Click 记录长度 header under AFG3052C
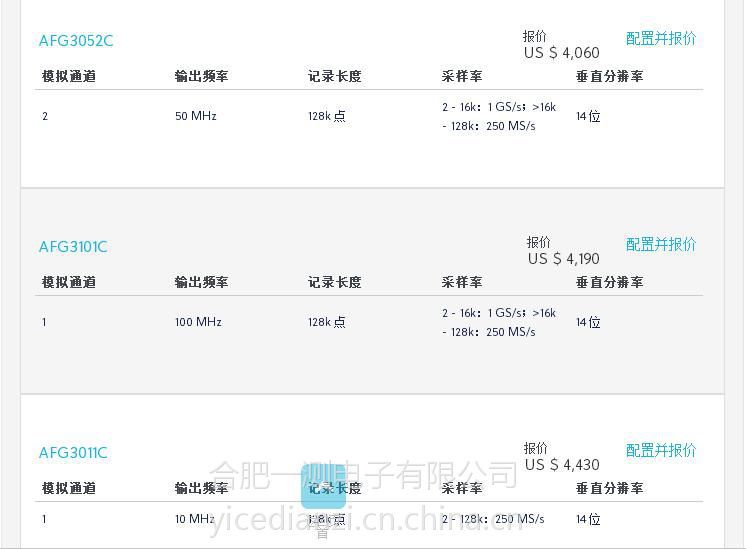 (334, 76)
